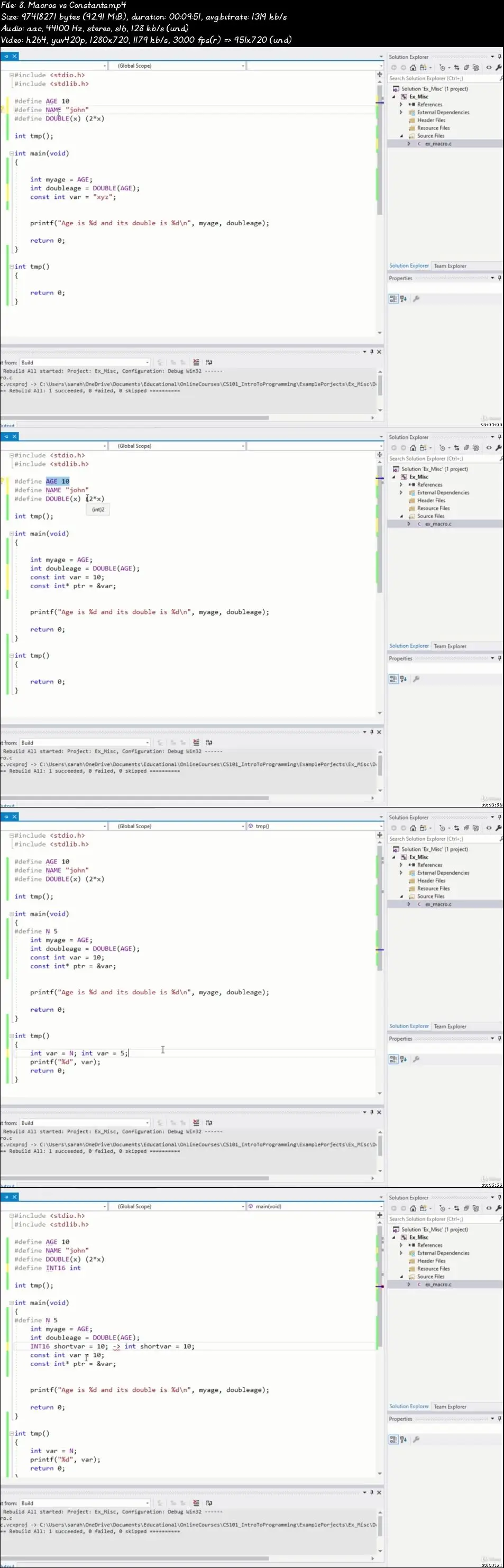Click the code line const int var = "xyz";

click(73, 197)
